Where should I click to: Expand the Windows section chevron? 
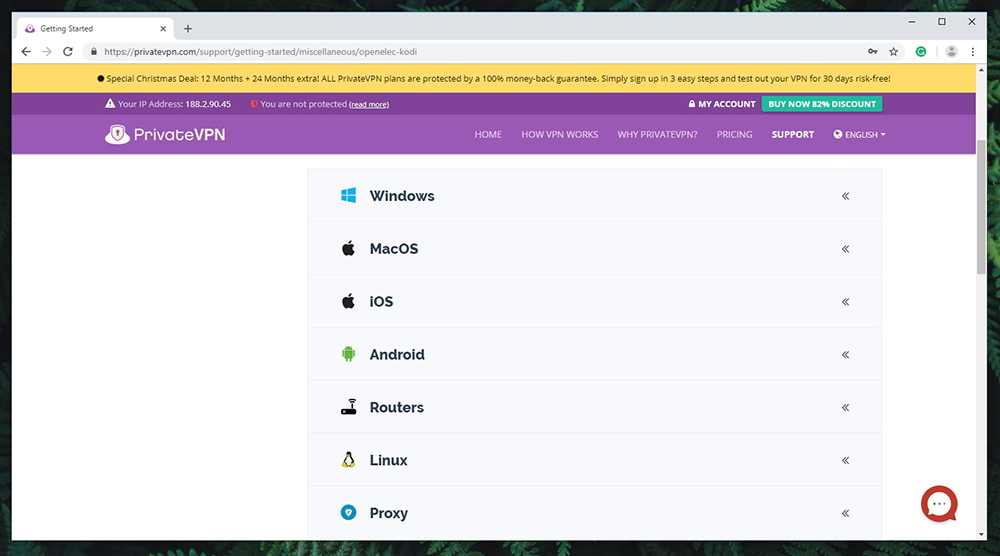845,196
